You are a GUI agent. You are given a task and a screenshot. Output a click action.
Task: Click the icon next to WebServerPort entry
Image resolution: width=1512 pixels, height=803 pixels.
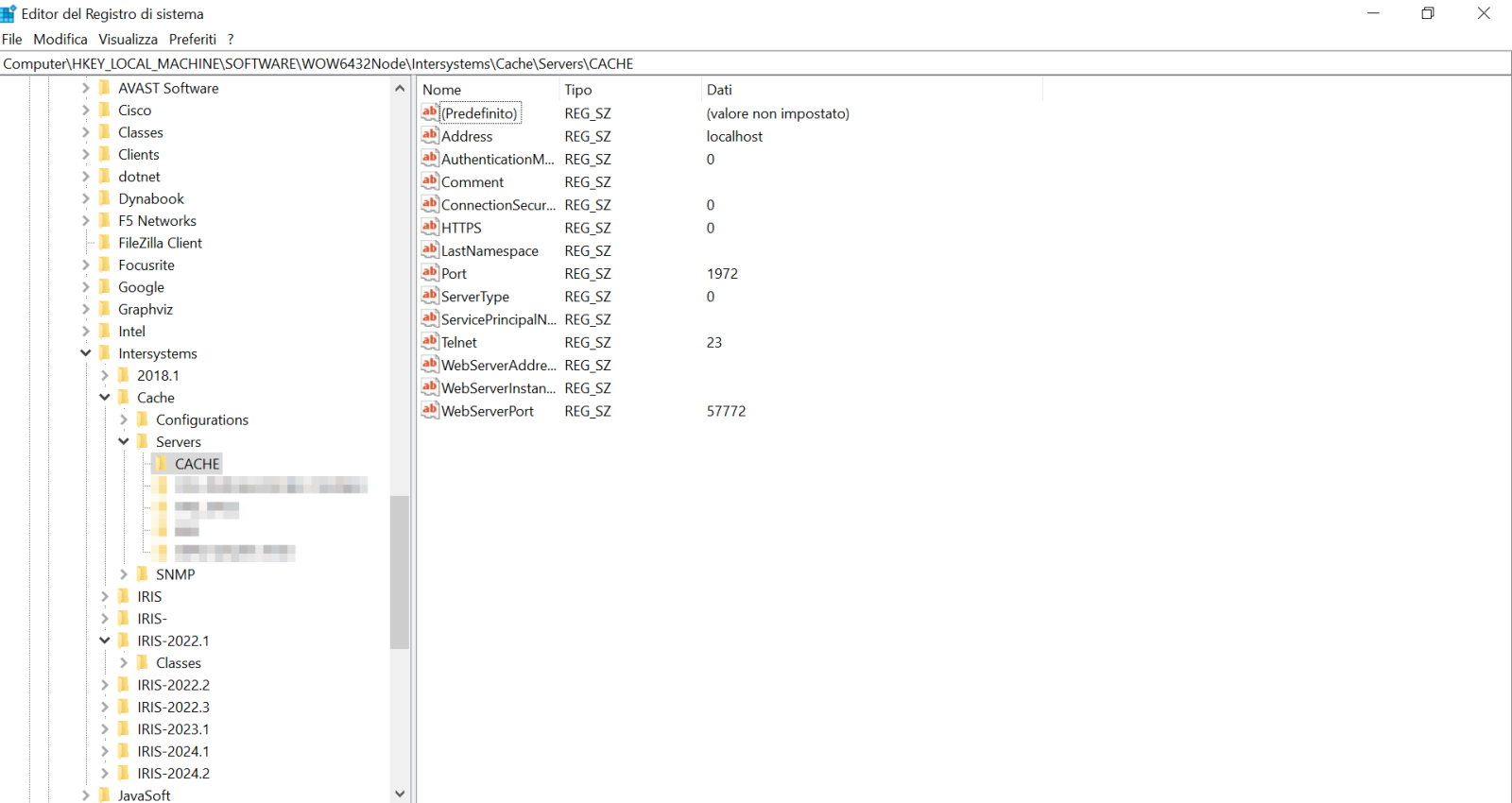coord(430,410)
